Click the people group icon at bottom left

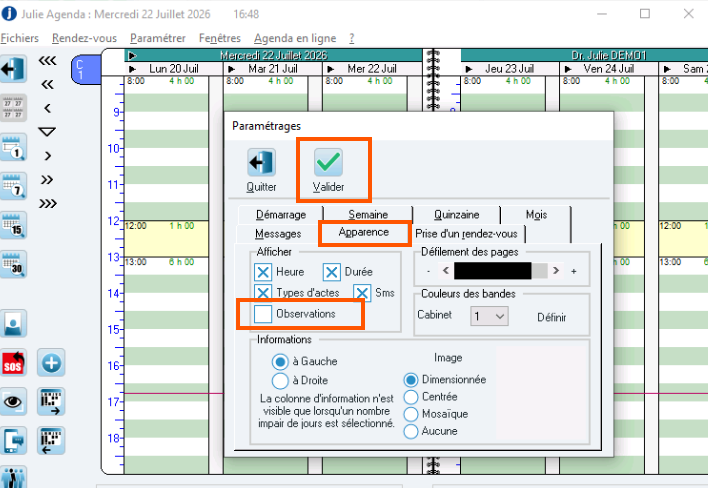pyautogui.click(x=13, y=477)
